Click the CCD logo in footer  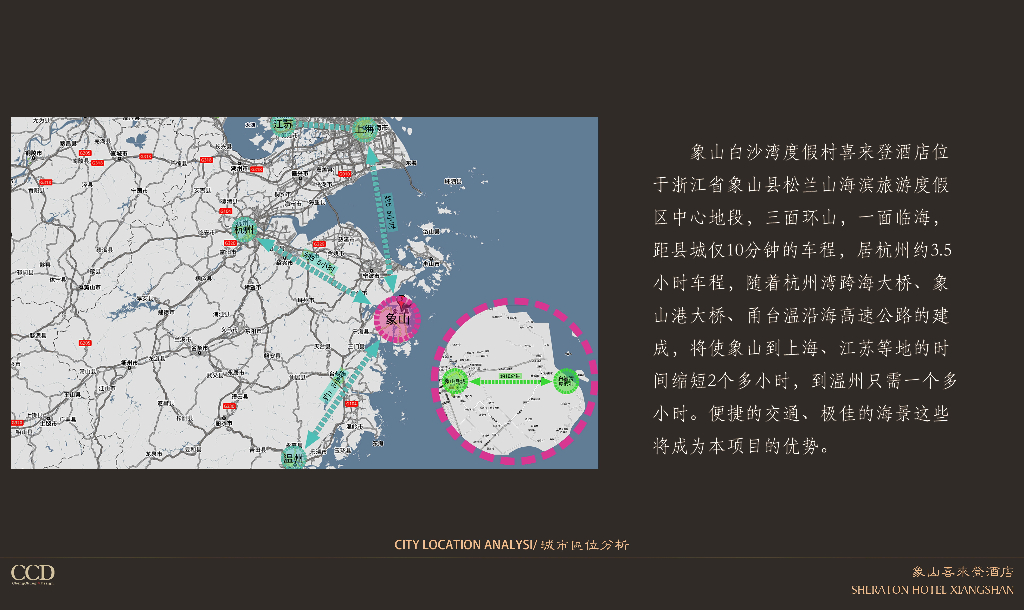(x=32, y=574)
